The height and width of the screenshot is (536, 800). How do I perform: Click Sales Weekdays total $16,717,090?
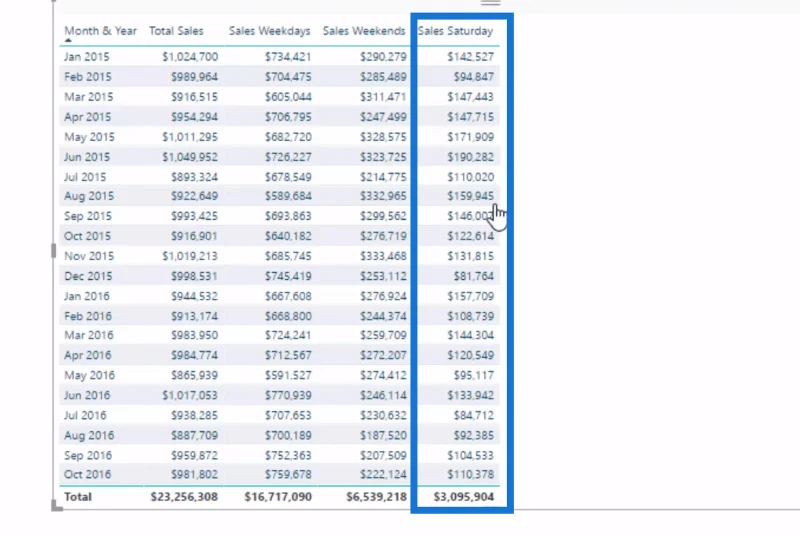(278, 497)
